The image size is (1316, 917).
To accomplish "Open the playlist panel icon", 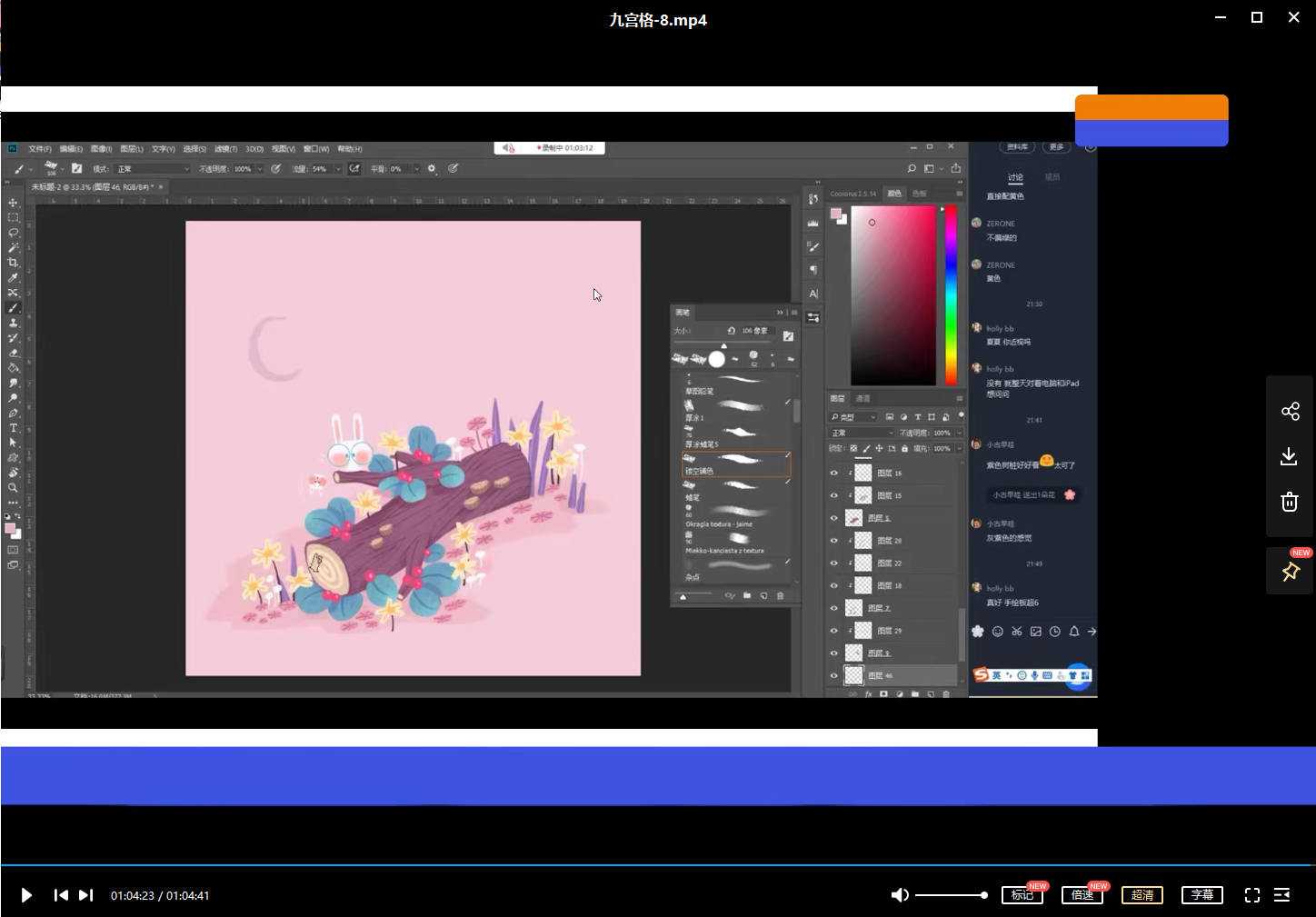I will (x=1281, y=895).
